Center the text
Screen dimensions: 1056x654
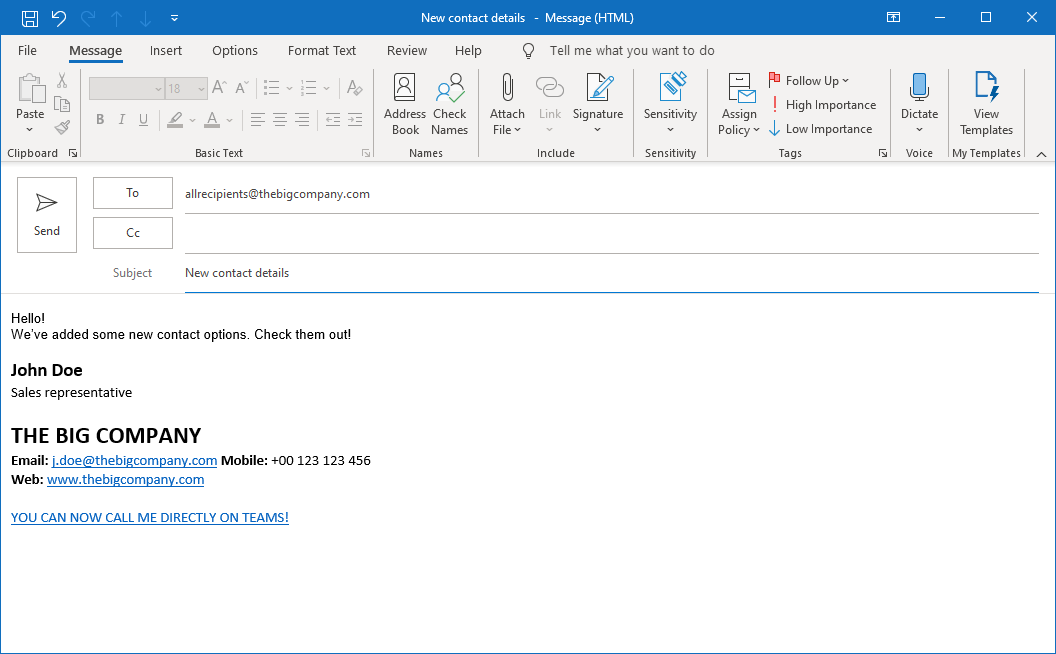(279, 120)
